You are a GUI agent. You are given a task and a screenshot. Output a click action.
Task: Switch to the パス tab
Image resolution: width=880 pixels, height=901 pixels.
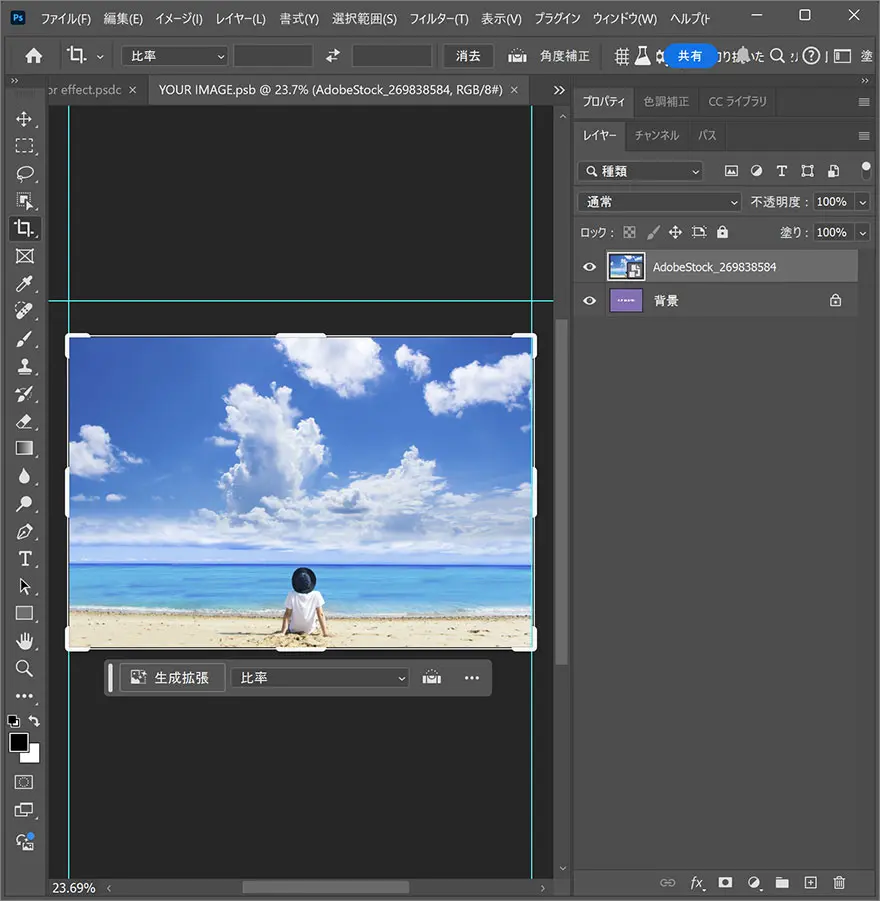pyautogui.click(x=707, y=135)
